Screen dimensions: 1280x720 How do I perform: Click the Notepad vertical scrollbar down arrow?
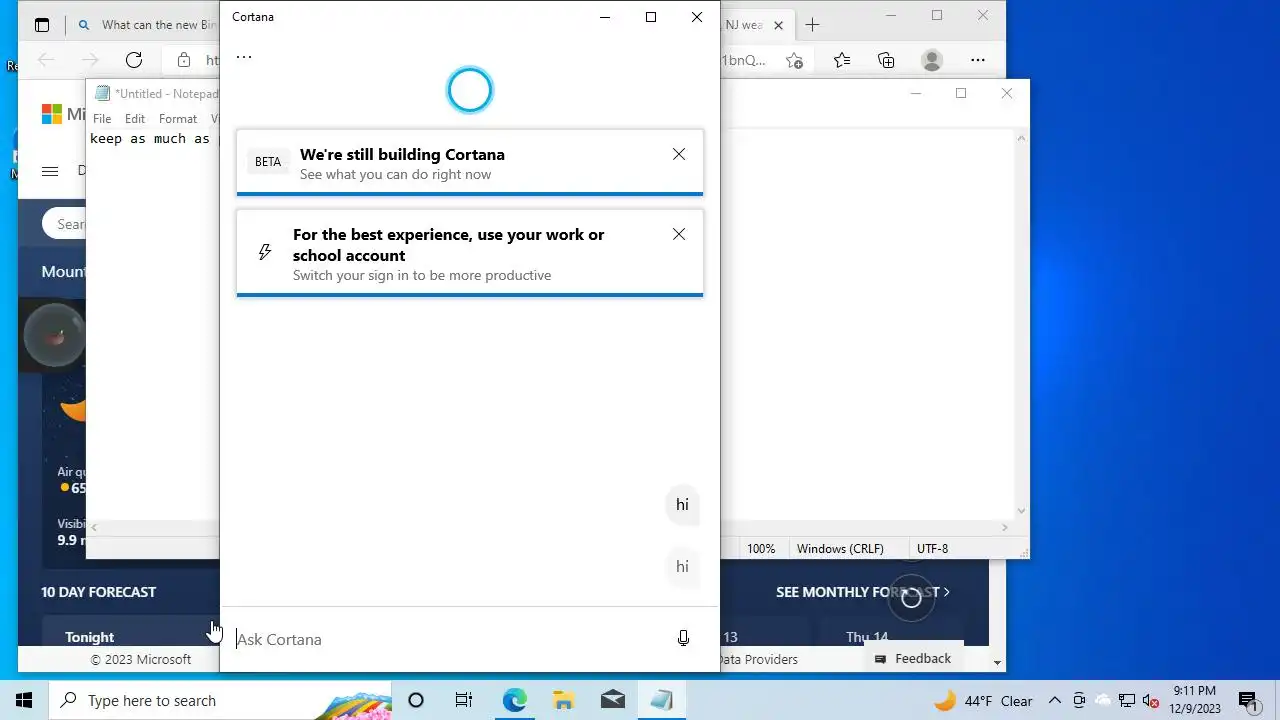1021,511
